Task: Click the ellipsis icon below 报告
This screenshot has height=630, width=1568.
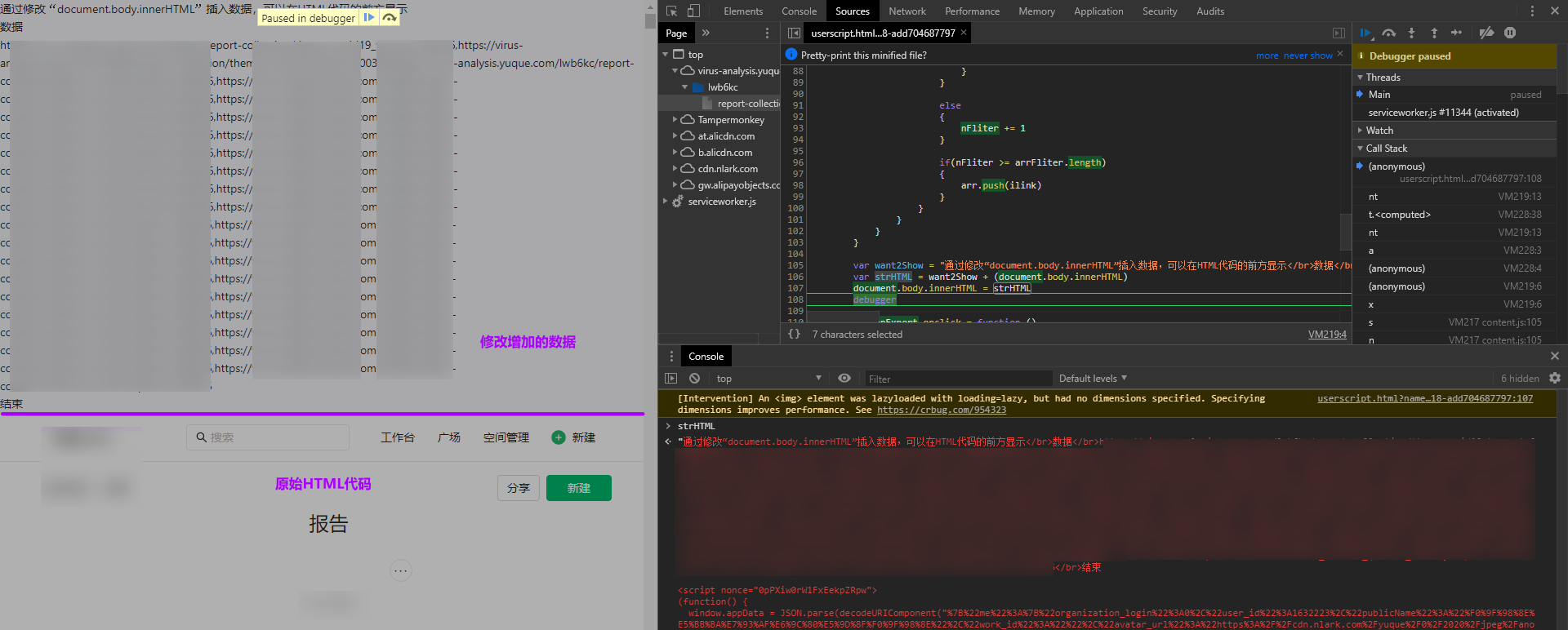Action: (400, 570)
